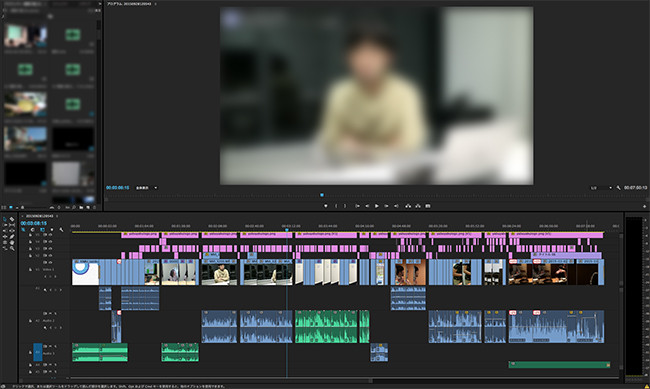650x389 pixels.
Task: Toggle the V1 track lock
Action: click(30, 270)
